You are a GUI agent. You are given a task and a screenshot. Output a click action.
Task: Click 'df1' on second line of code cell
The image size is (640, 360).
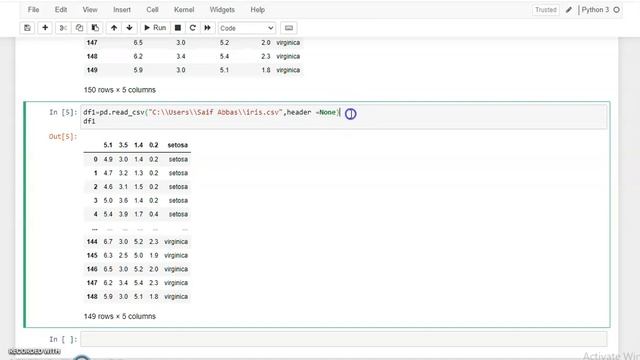89,121
